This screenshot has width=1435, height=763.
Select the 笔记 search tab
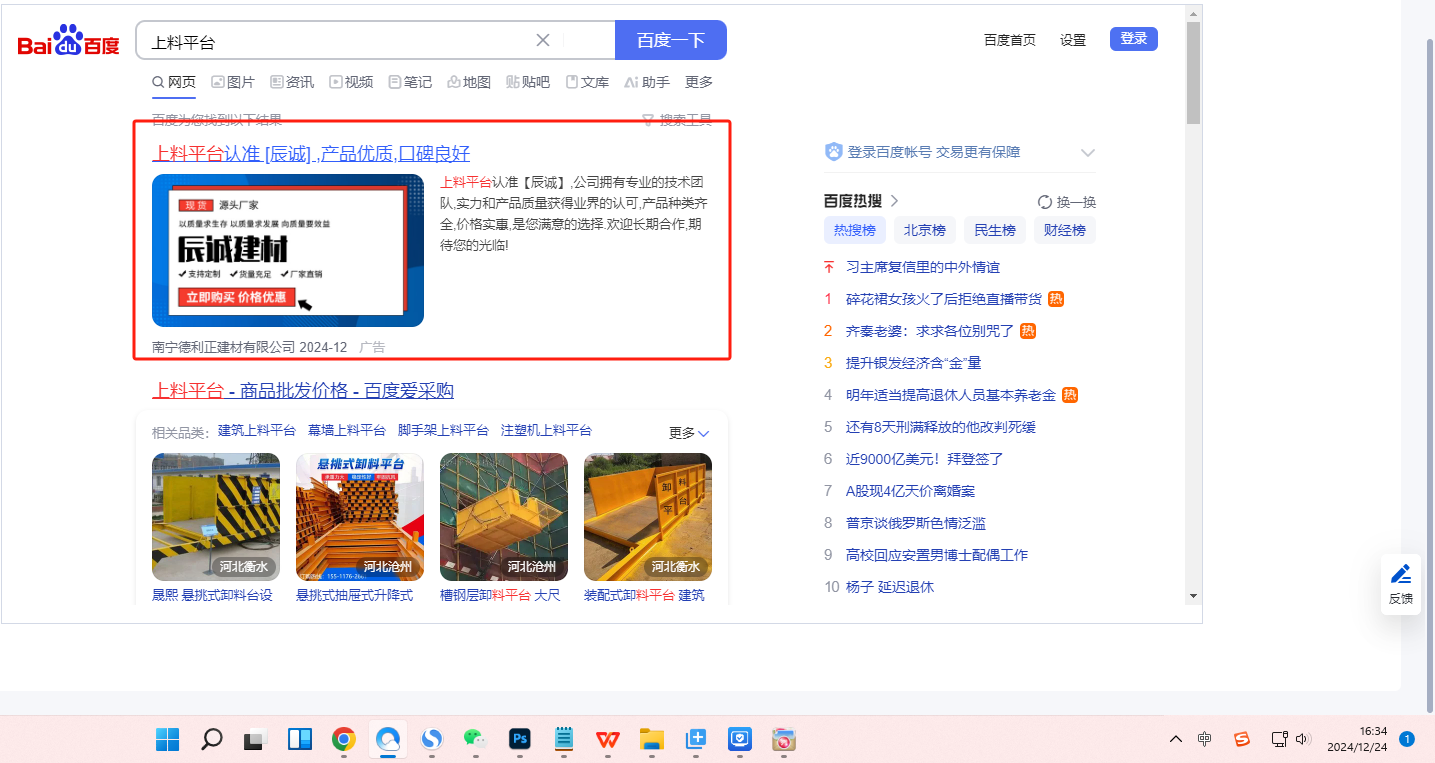(410, 82)
